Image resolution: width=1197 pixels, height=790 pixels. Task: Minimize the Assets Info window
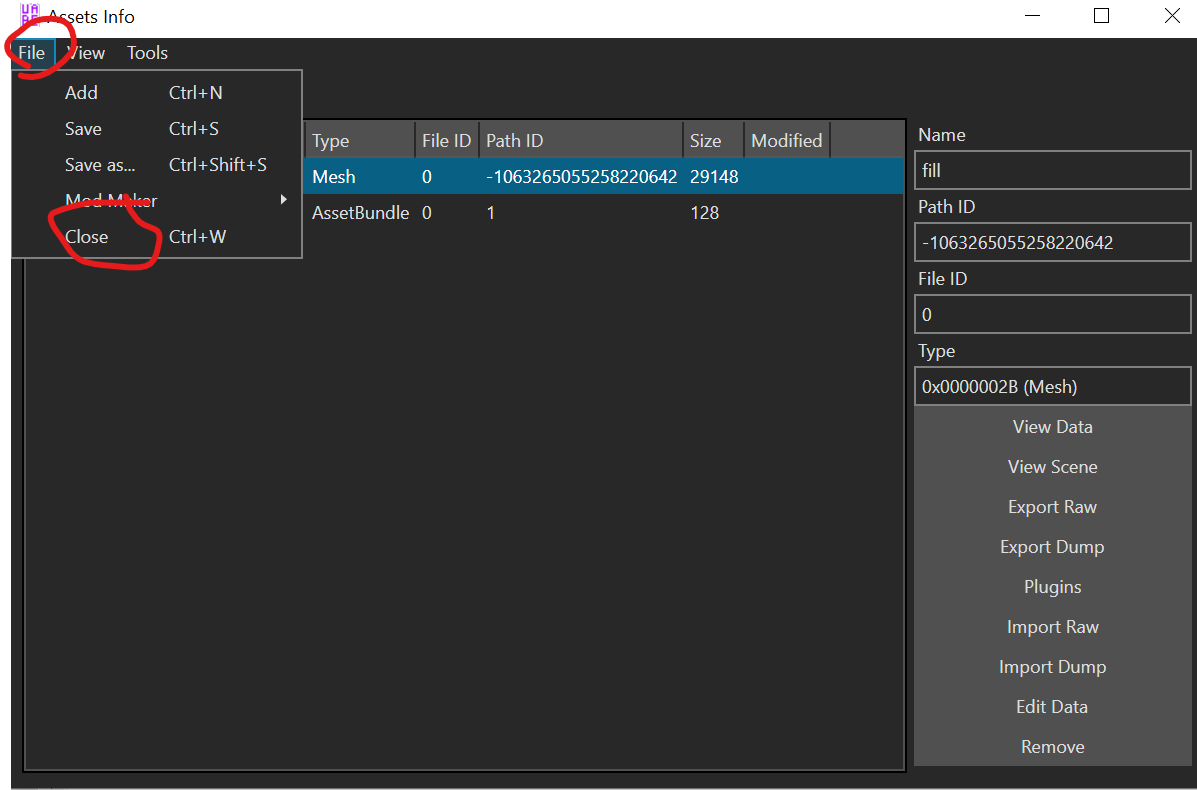(1032, 15)
